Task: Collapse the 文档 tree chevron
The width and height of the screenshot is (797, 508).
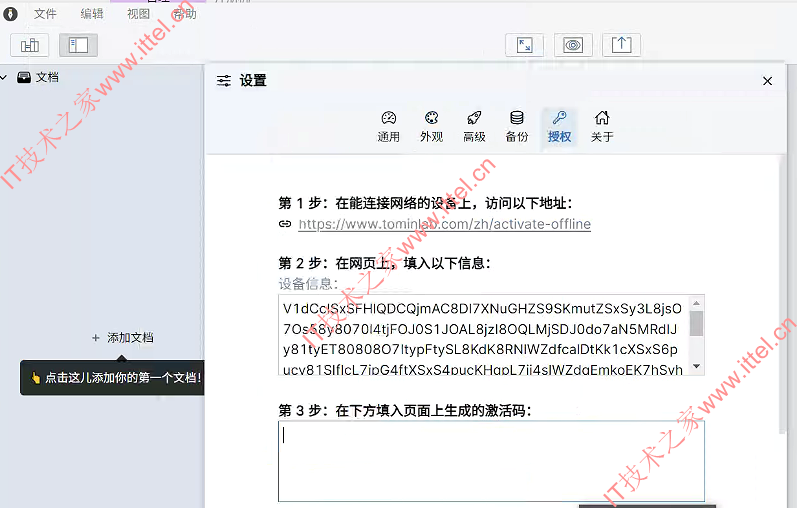Action: (4, 78)
